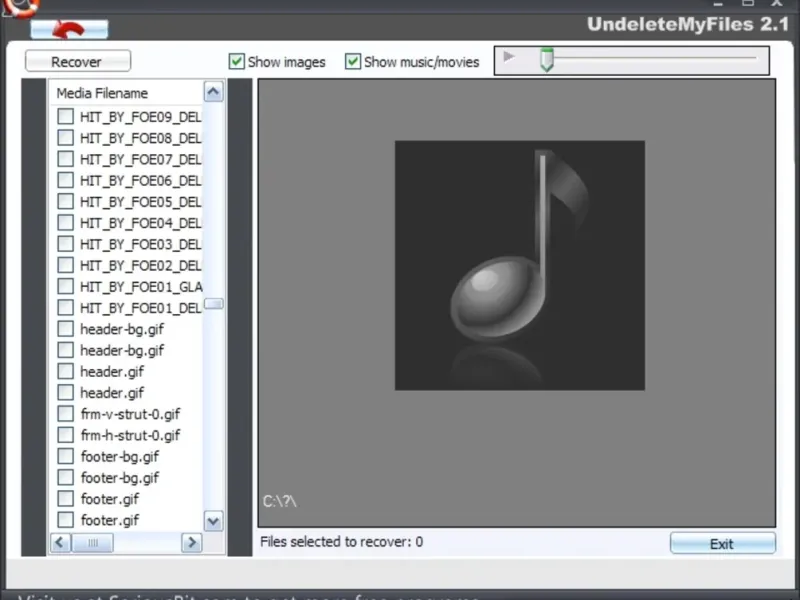This screenshot has width=800, height=600.
Task: Click the green playback position slider
Action: 547,60
